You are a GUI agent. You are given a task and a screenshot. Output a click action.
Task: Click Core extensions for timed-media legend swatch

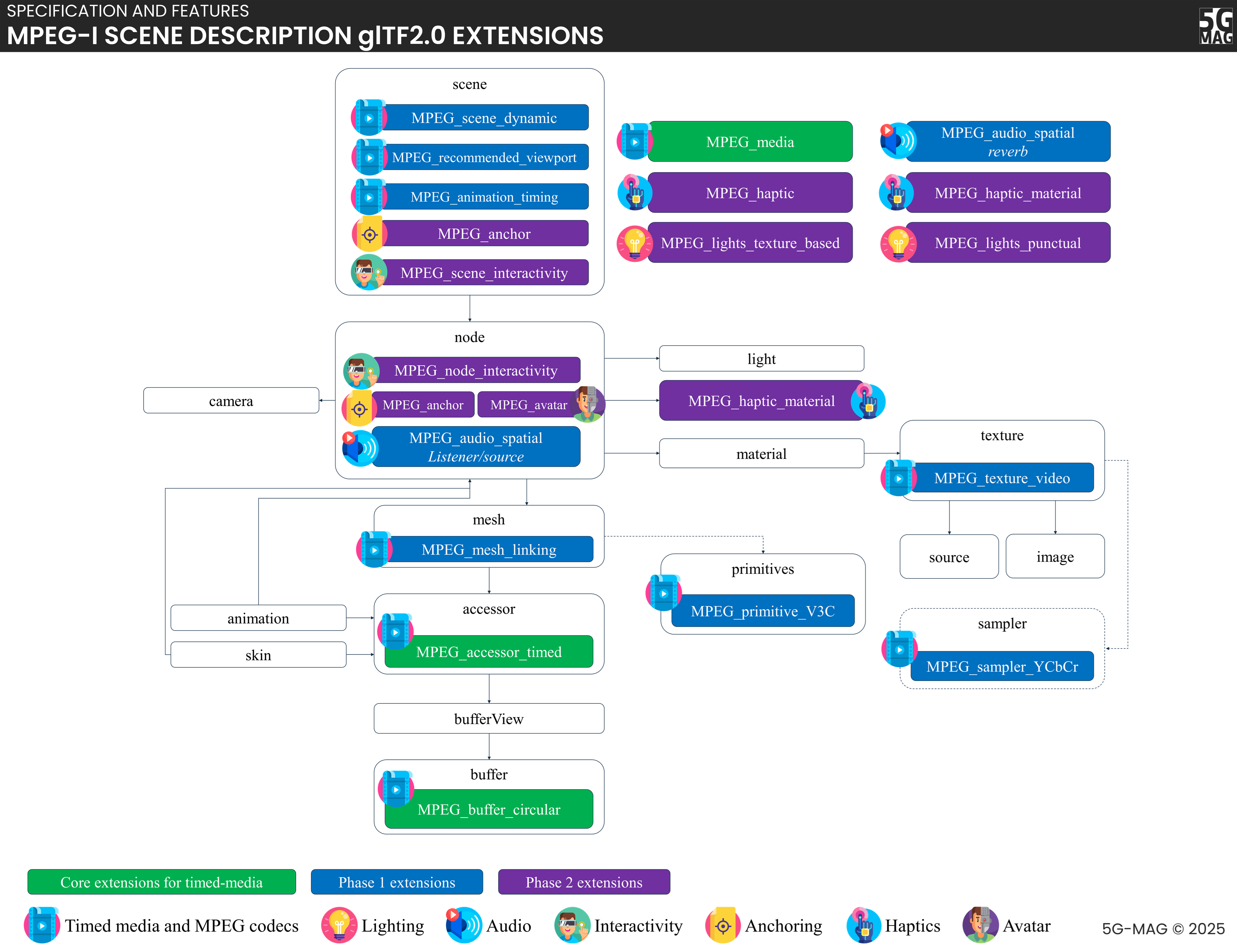pos(162,882)
